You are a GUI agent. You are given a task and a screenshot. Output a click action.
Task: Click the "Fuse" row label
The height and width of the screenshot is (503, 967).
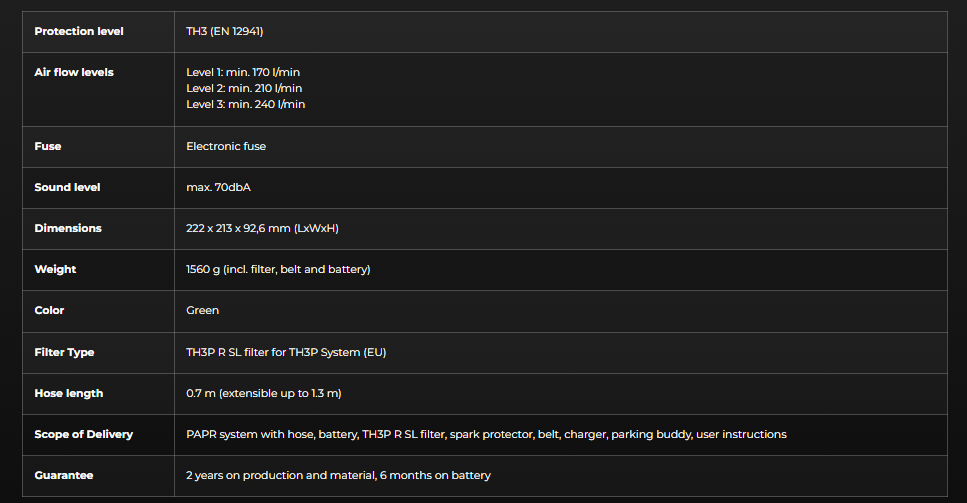point(48,146)
